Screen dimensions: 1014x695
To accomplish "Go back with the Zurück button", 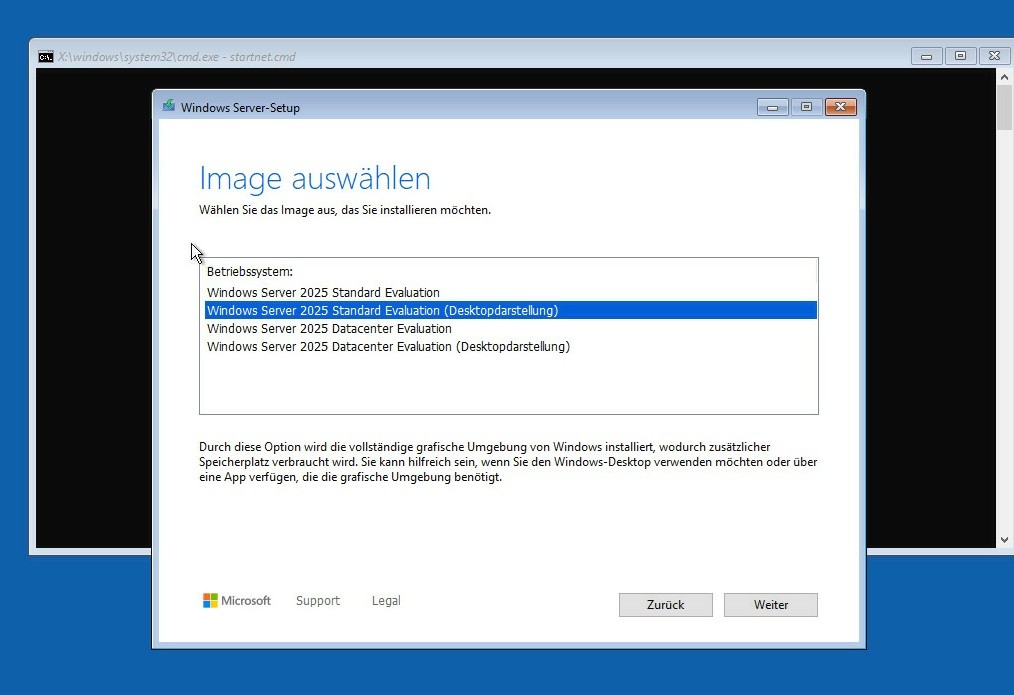I will 665,604.
